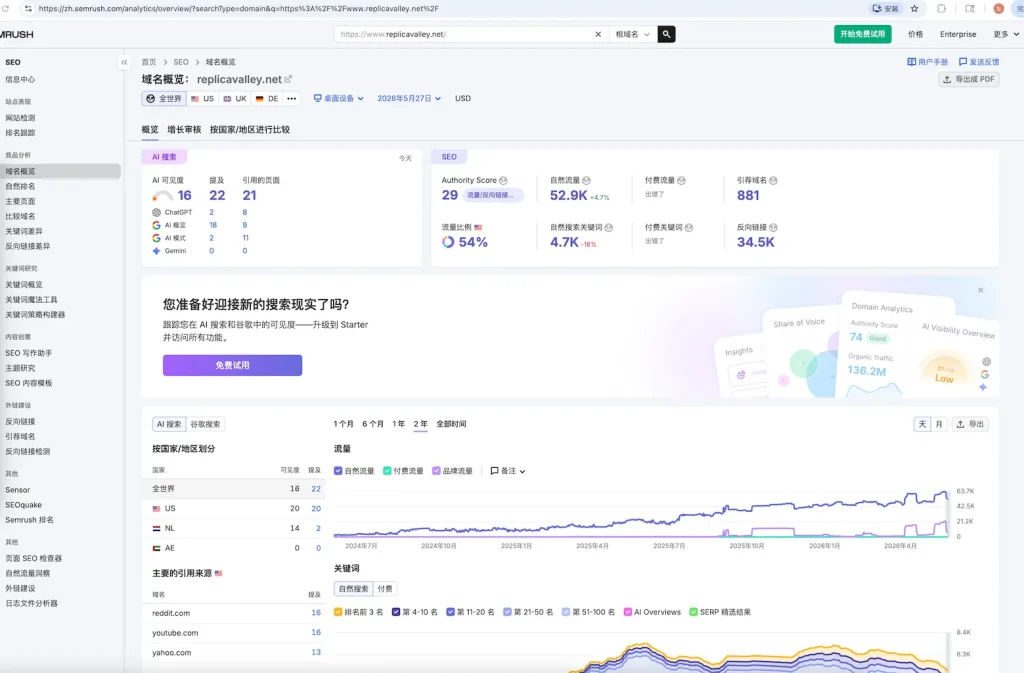Image resolution: width=1024 pixels, height=673 pixels.
Task: Toggle SERP features checkbox
Action: (x=694, y=612)
